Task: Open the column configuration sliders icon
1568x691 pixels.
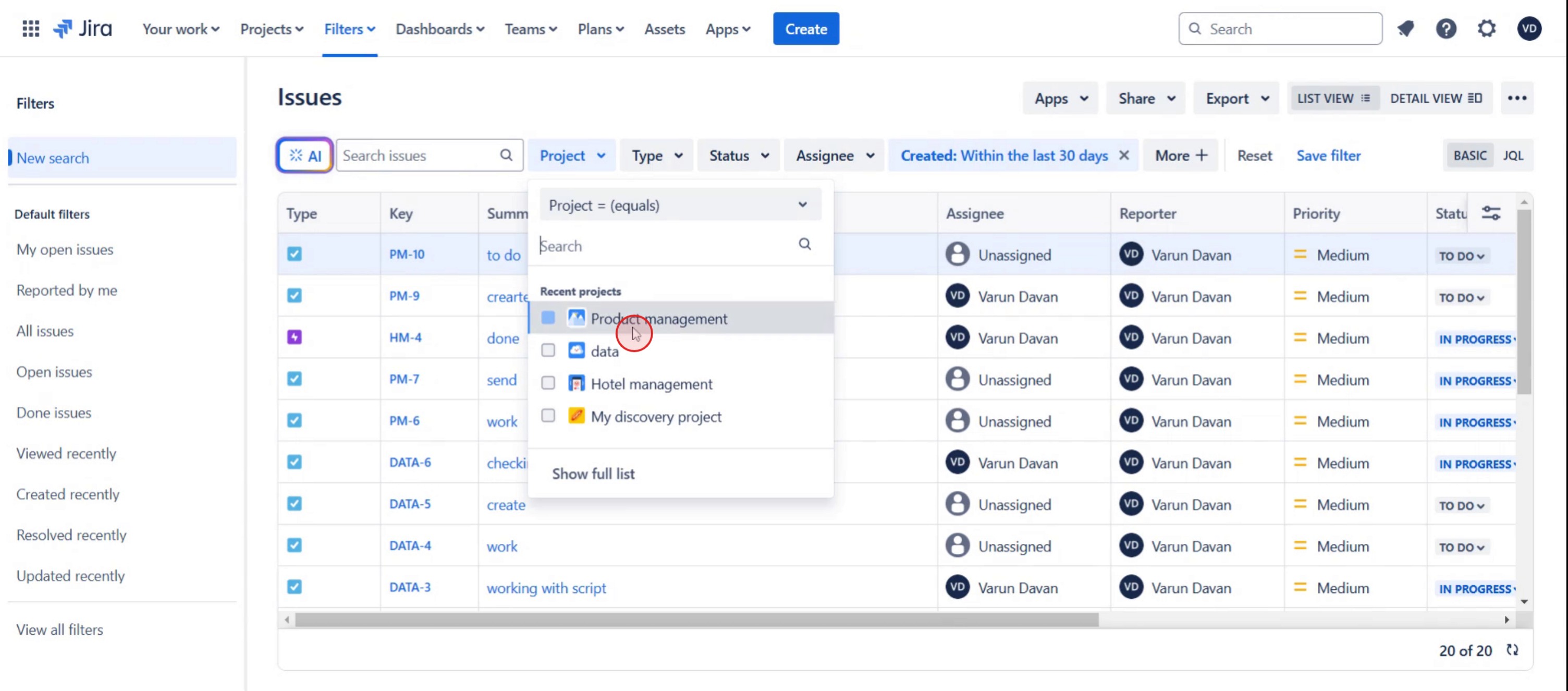Action: click(x=1491, y=213)
